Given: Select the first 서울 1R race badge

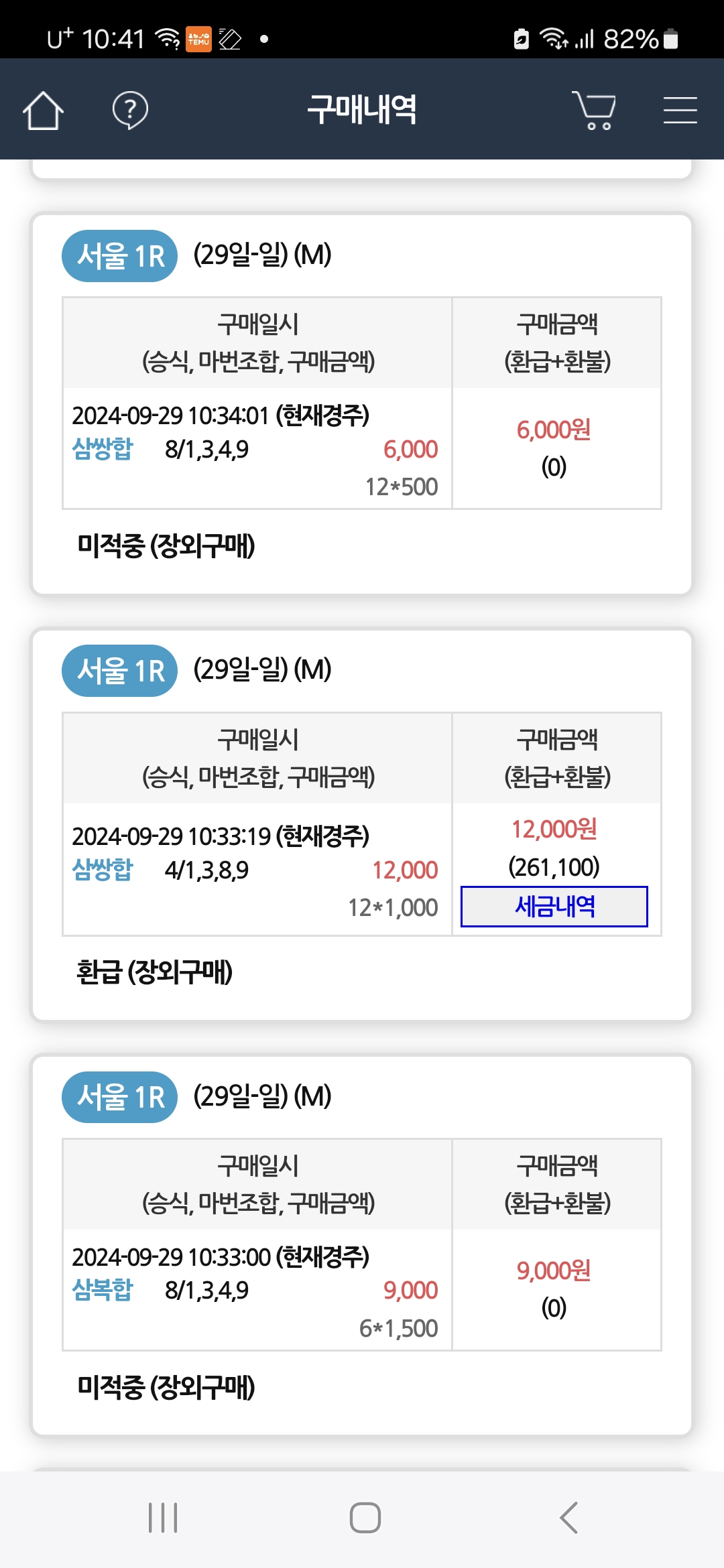Looking at the screenshot, I should pyautogui.click(x=120, y=256).
